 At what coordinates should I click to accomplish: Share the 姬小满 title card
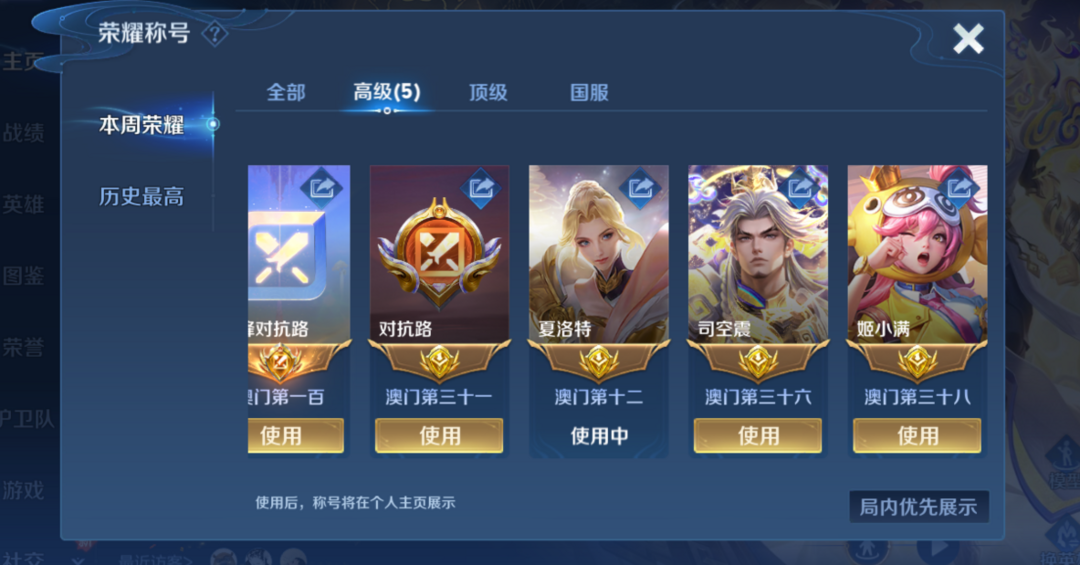959,187
